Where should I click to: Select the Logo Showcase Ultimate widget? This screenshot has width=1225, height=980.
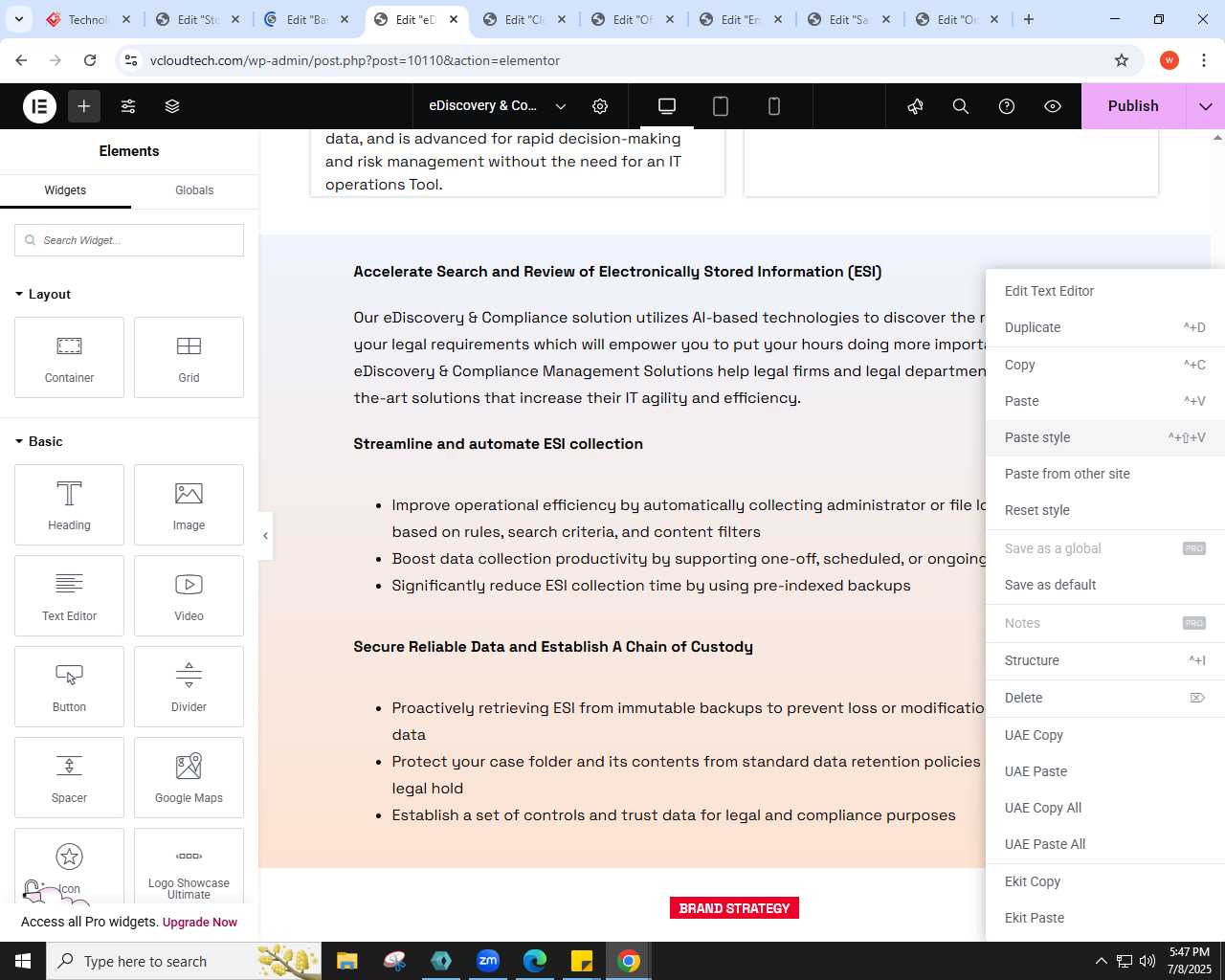(189, 866)
